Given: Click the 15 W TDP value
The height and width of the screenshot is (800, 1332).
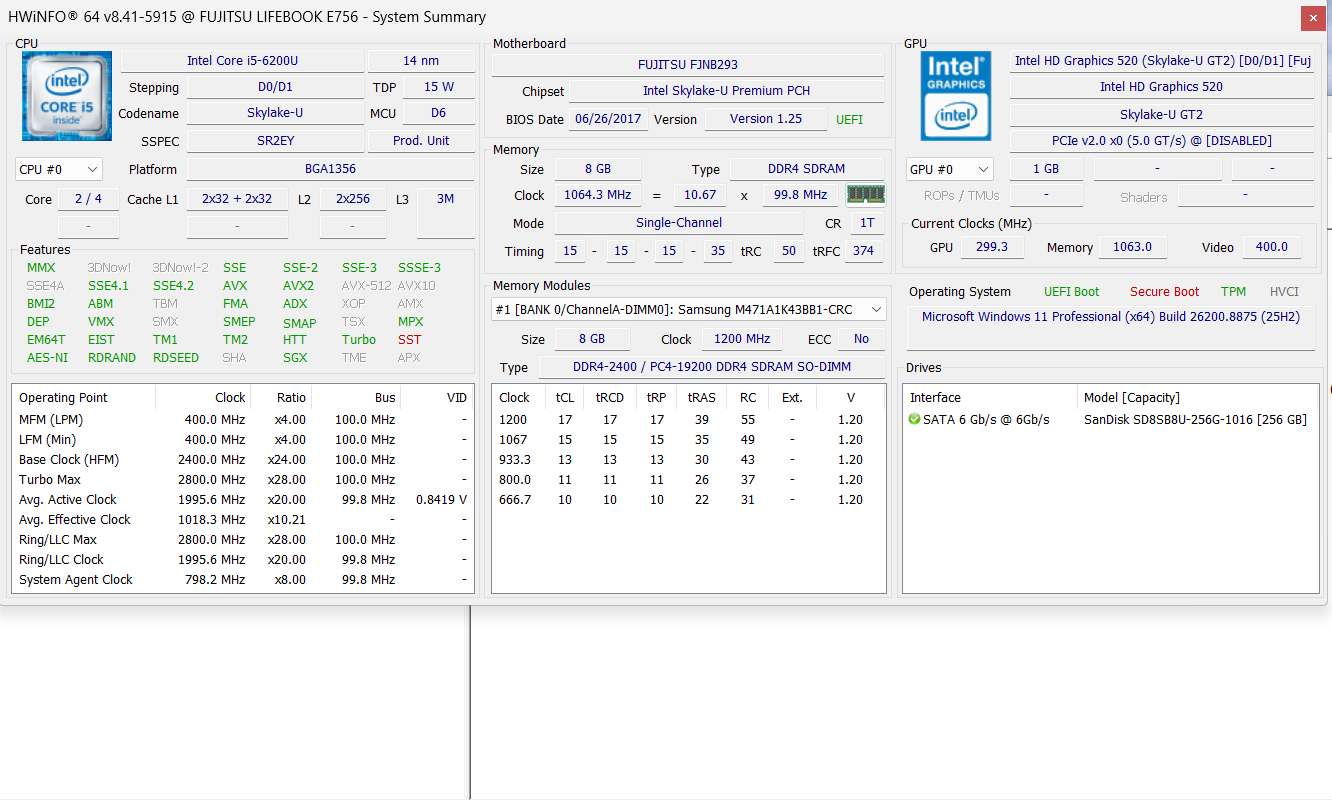Looking at the screenshot, I should (x=439, y=87).
